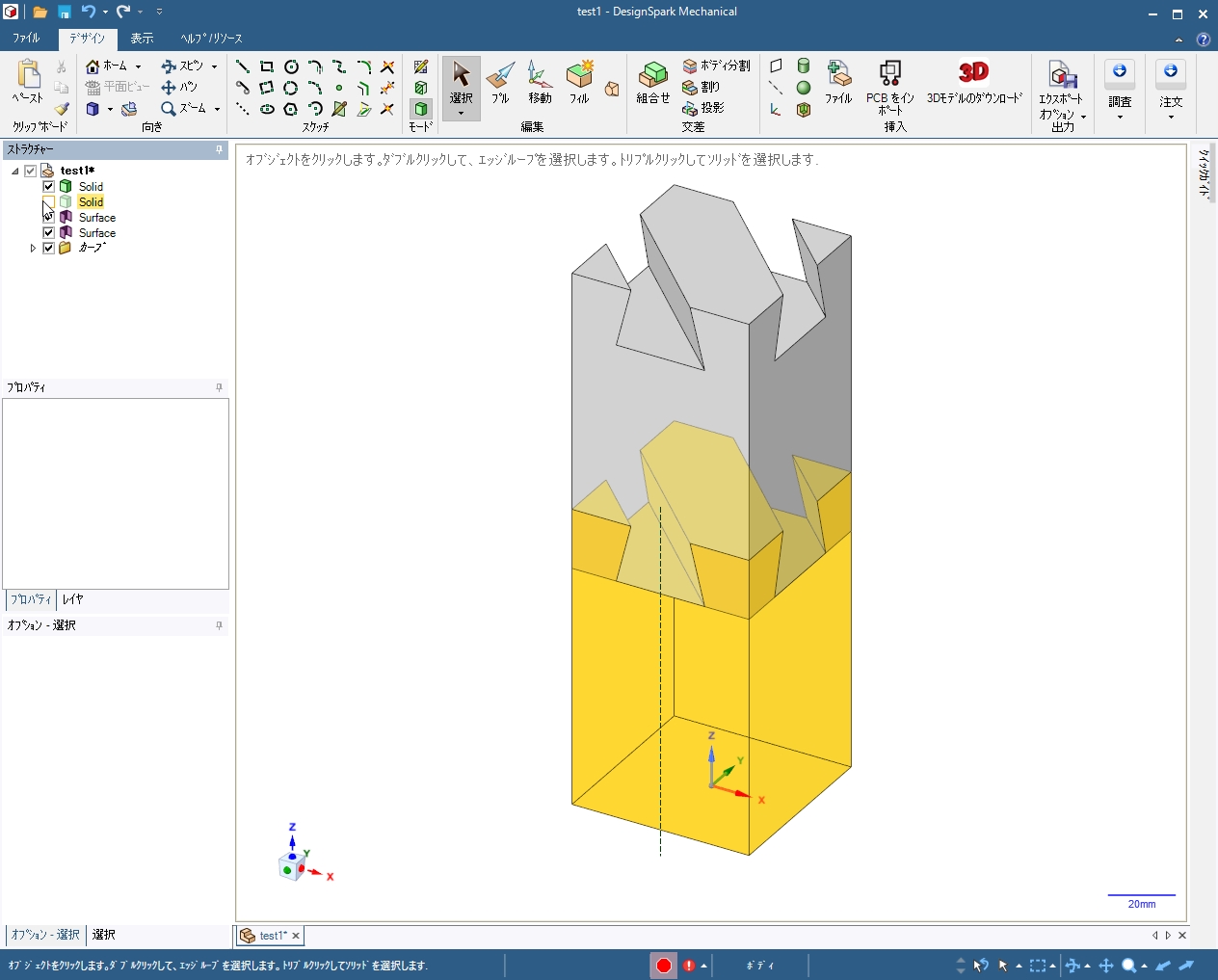1218x980 pixels.
Task: Uncheck the last Surface item checkbox
Action: (x=48, y=232)
